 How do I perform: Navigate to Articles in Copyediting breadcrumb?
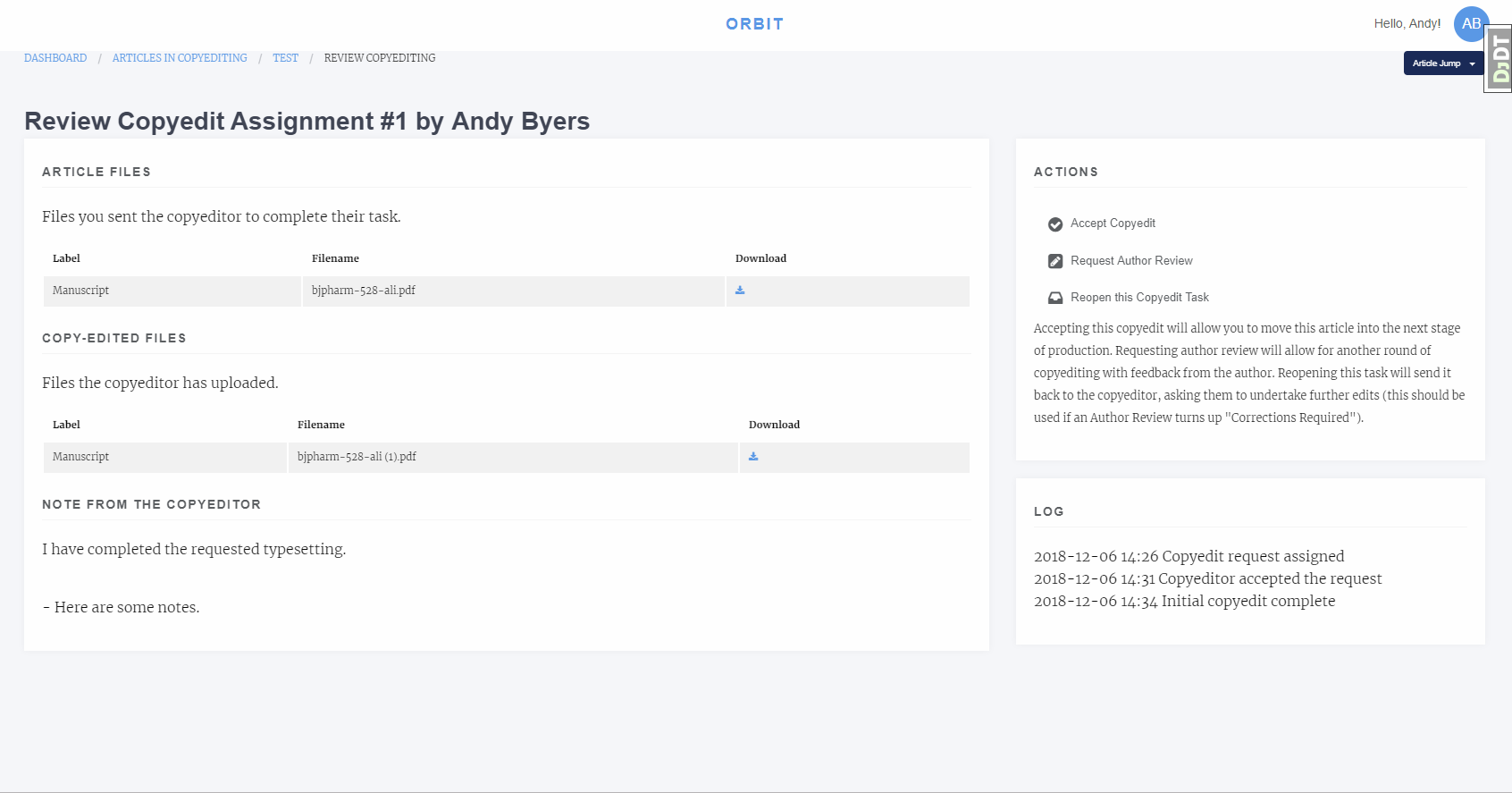(x=180, y=58)
